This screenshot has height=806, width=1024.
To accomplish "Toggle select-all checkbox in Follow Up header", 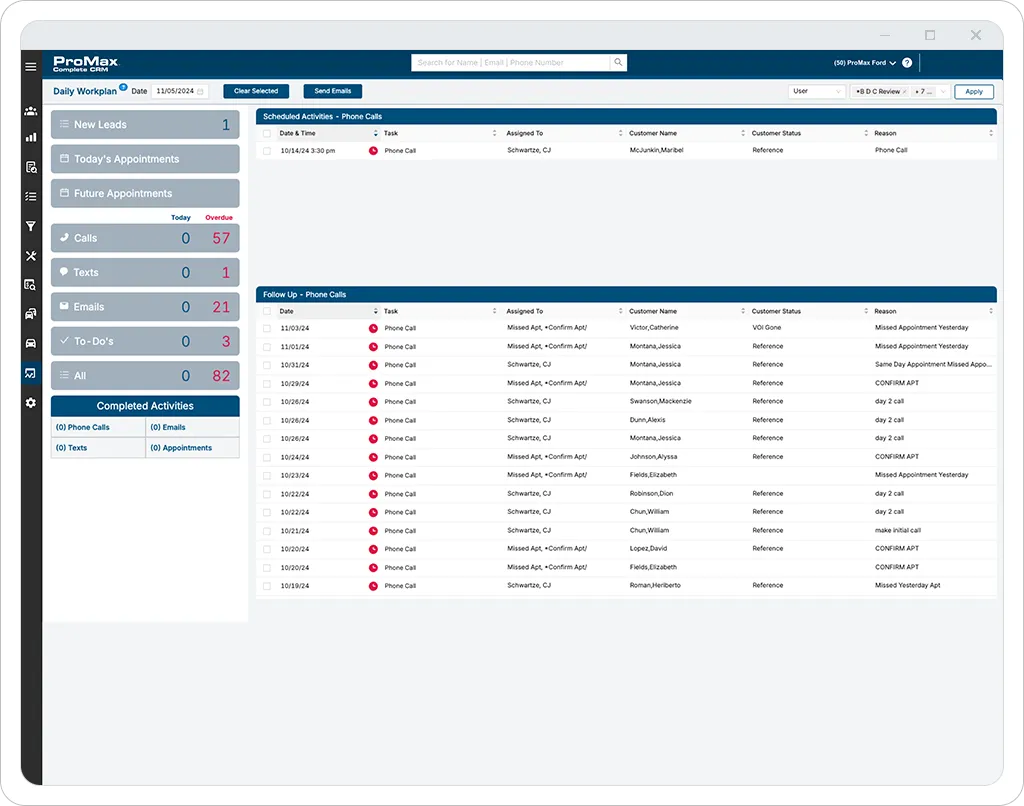I will (267, 311).
